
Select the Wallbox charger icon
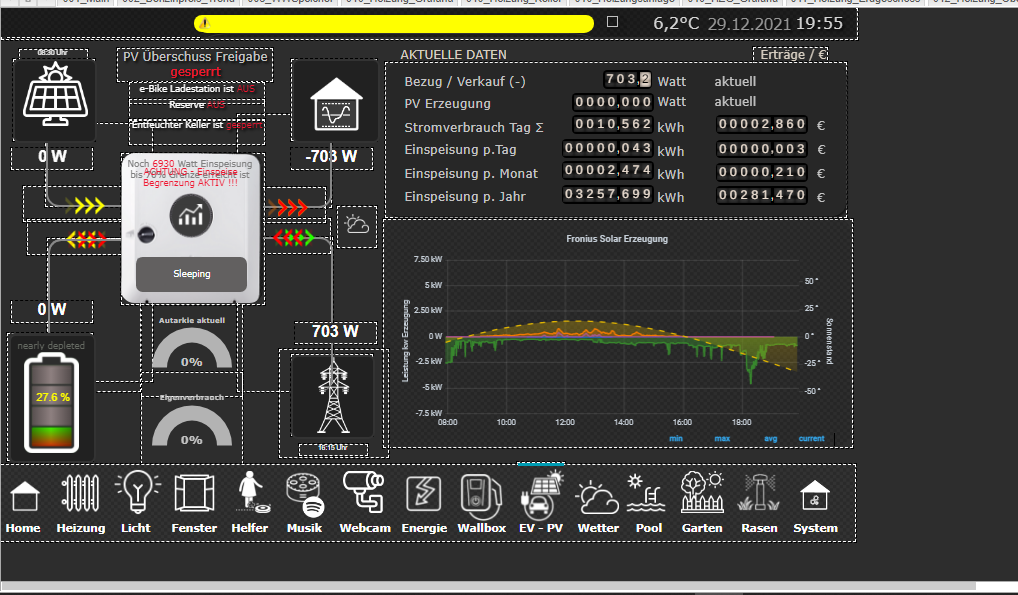click(x=482, y=495)
